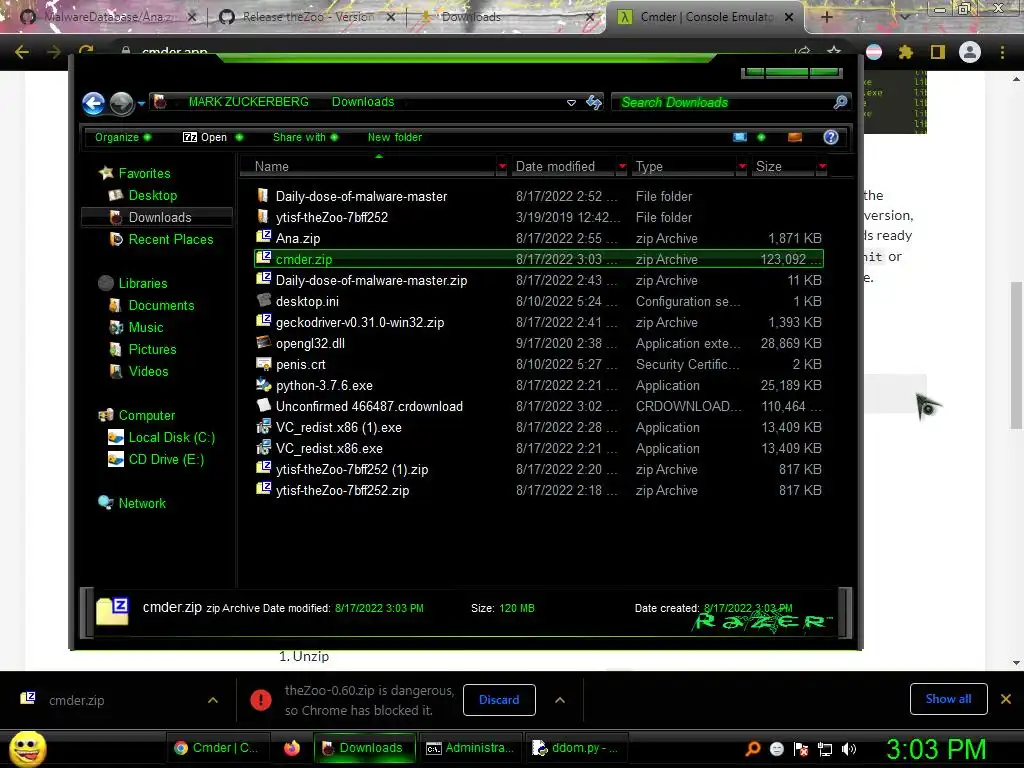The width and height of the screenshot is (1024, 768).
Task: Open Firefox from the taskbar
Action: [x=292, y=748]
